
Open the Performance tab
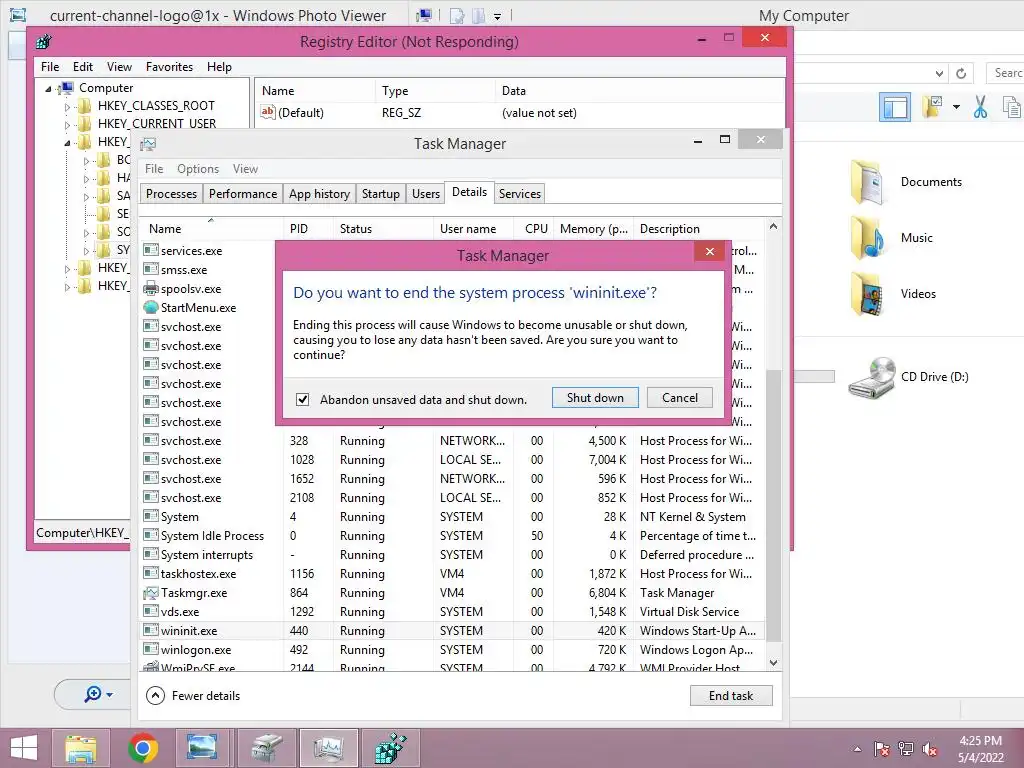(243, 194)
